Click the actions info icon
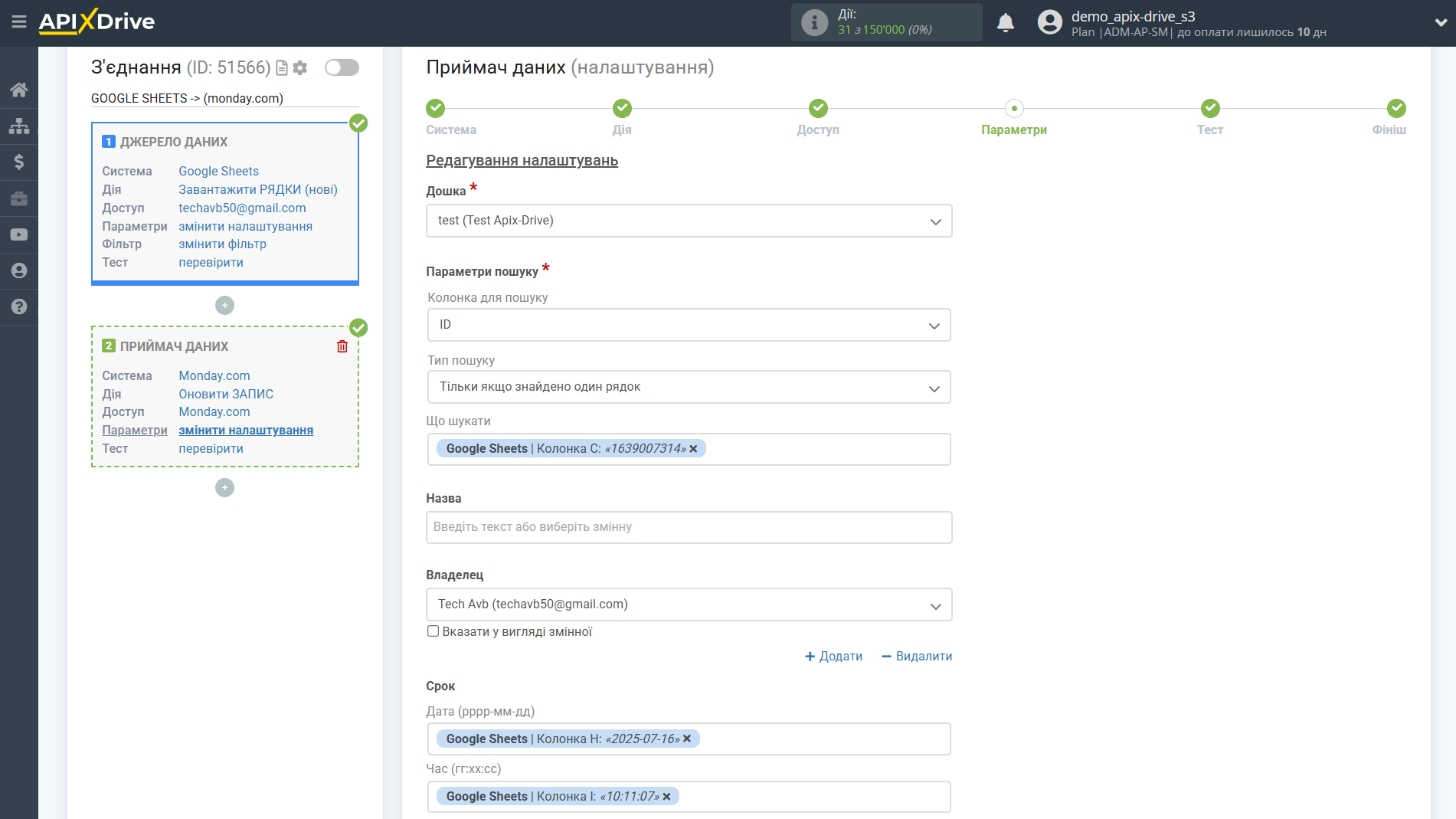Viewport: 1456px width, 819px height. 814,22
